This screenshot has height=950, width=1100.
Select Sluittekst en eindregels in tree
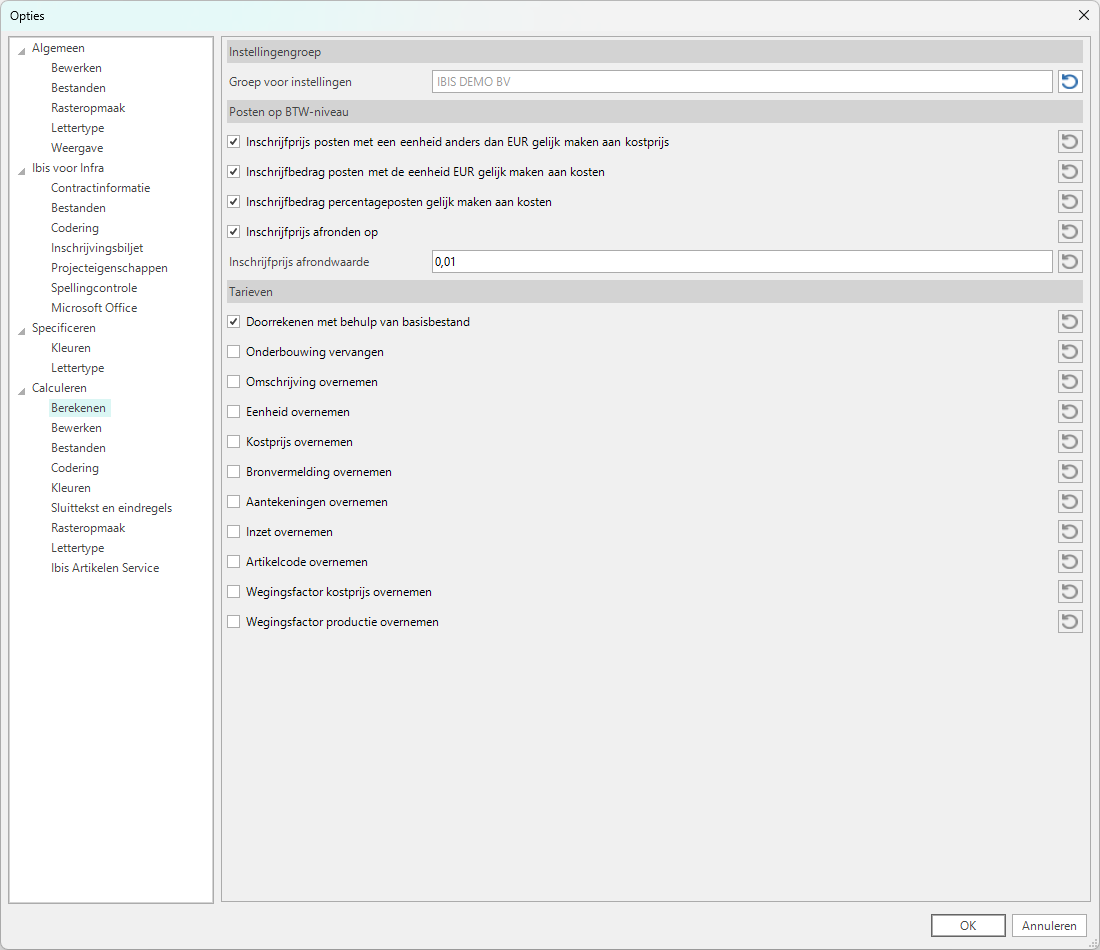[x=111, y=508]
